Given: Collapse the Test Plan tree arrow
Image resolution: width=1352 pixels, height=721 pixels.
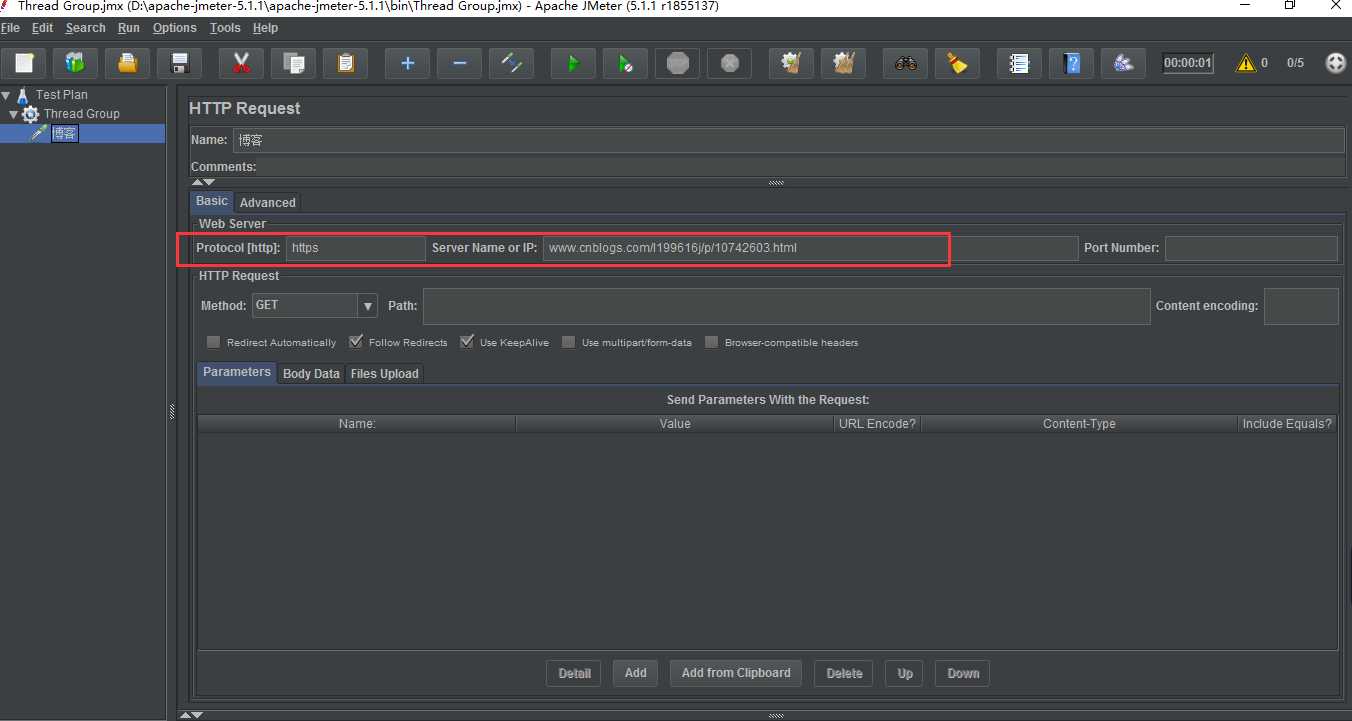Looking at the screenshot, I should [x=6, y=95].
